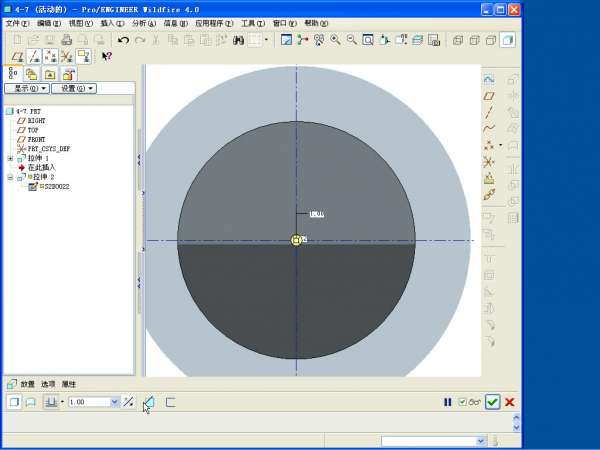This screenshot has width=600, height=450.
Task: Toggle the glasses verify-mode preview
Action: click(474, 402)
